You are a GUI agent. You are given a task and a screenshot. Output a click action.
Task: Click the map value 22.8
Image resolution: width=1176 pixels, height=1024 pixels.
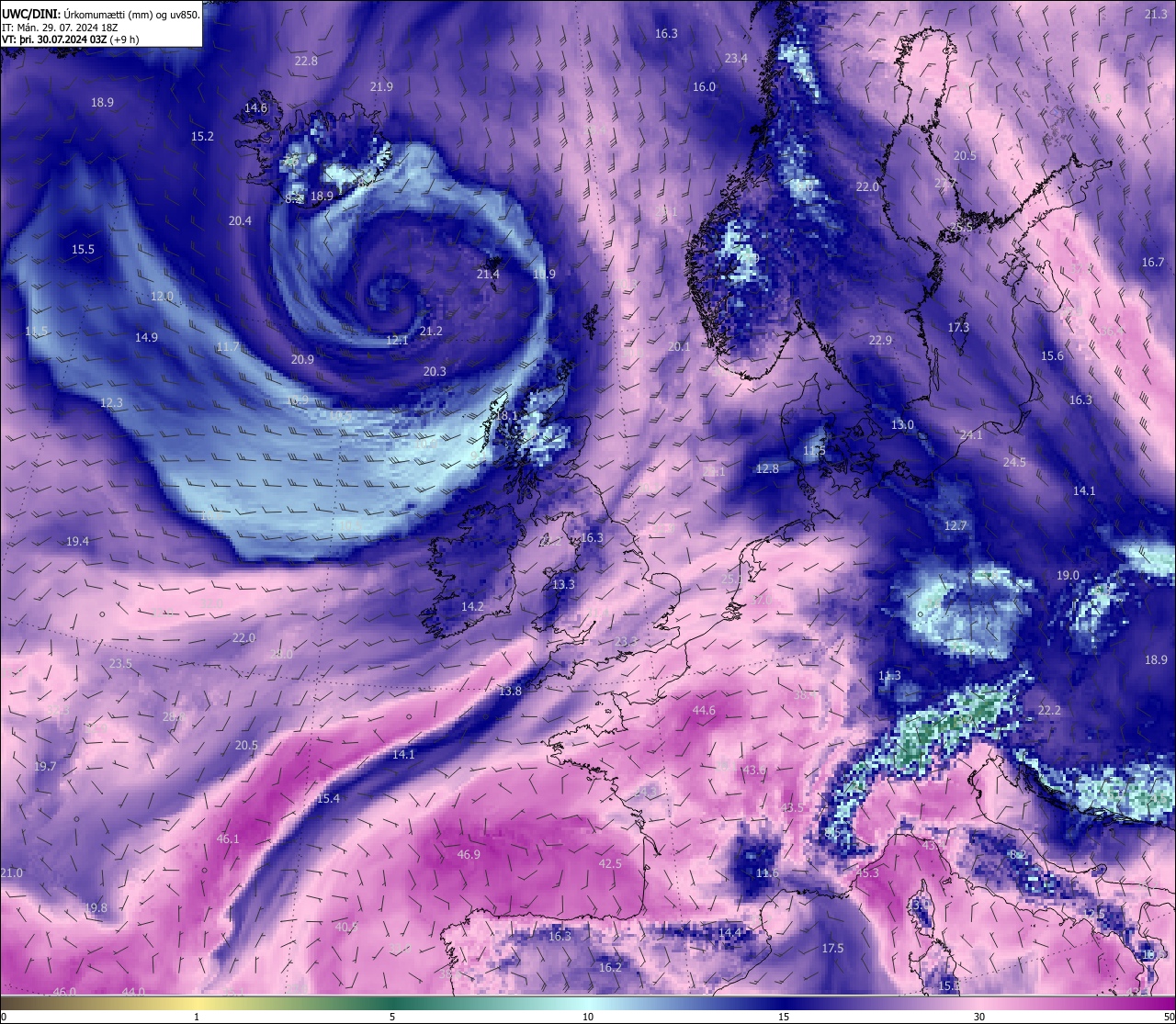[306, 62]
